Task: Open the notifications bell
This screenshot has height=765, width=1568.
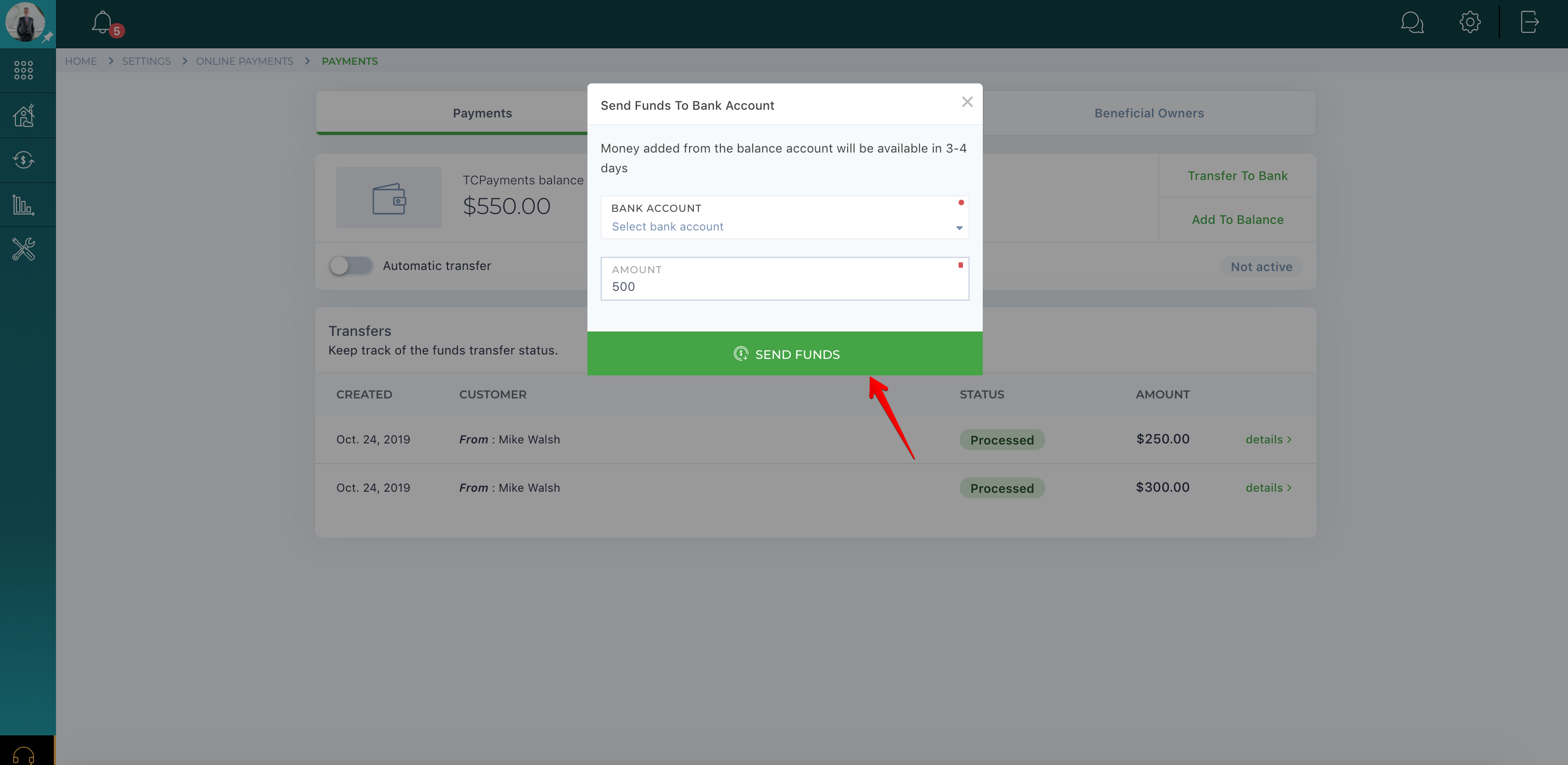Action: click(103, 23)
